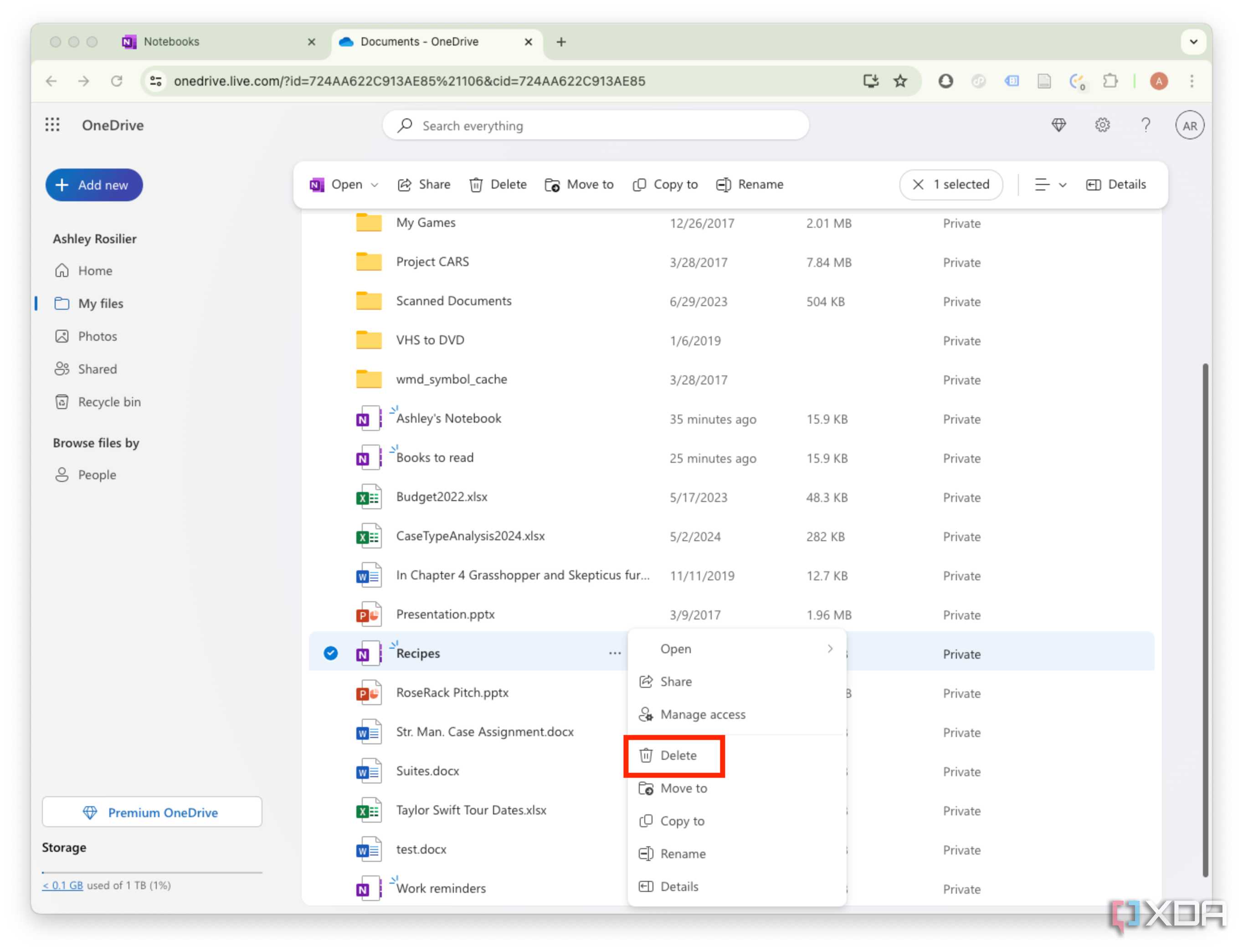
Task: Deselect the Recipes file checkmark
Action: click(330, 653)
